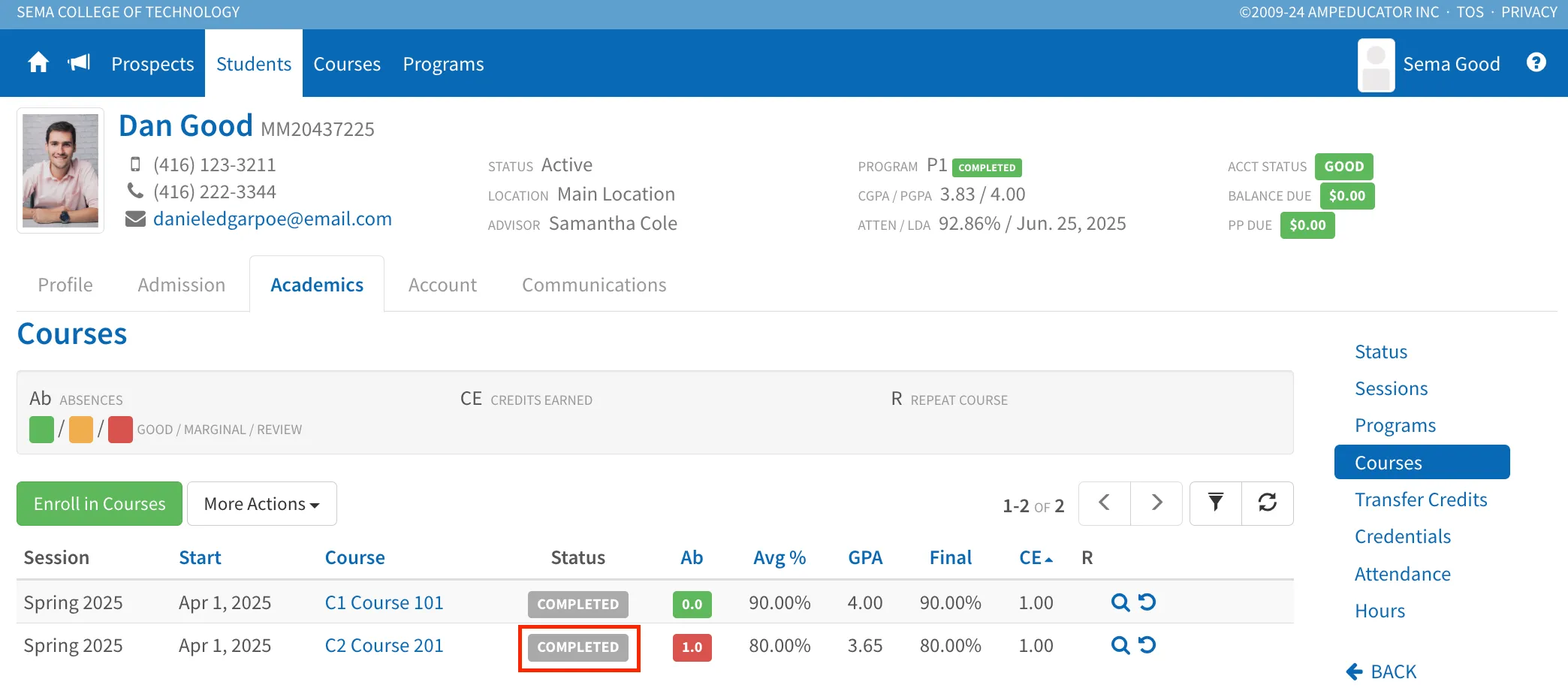This screenshot has height=688, width=1568.
Task: Click the envelope email icon
Action: (135, 219)
